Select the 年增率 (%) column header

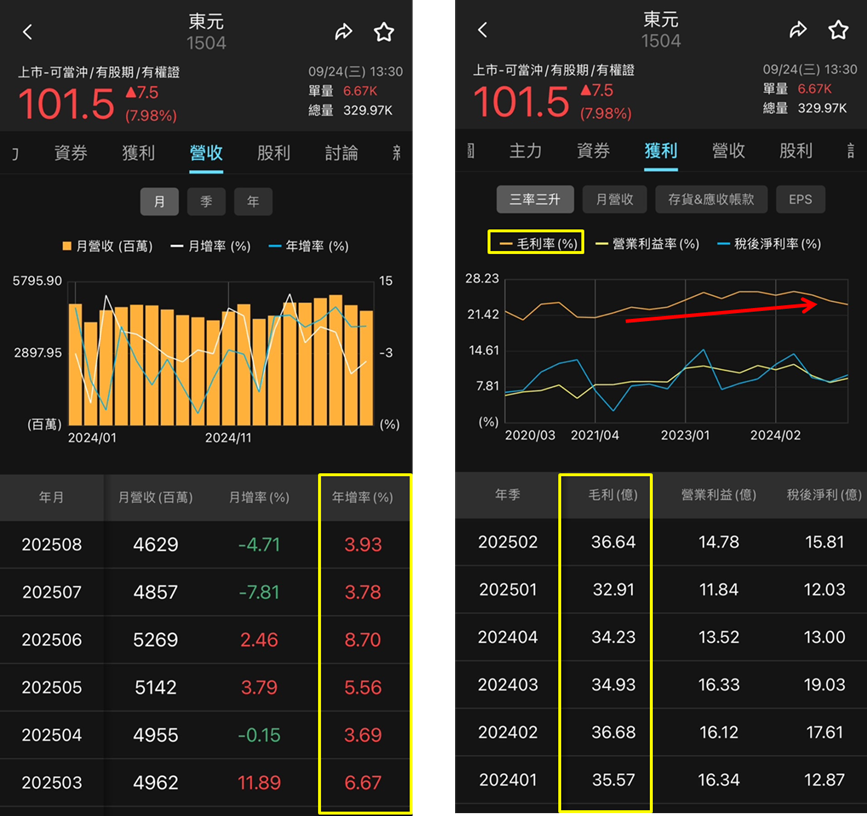coord(363,497)
